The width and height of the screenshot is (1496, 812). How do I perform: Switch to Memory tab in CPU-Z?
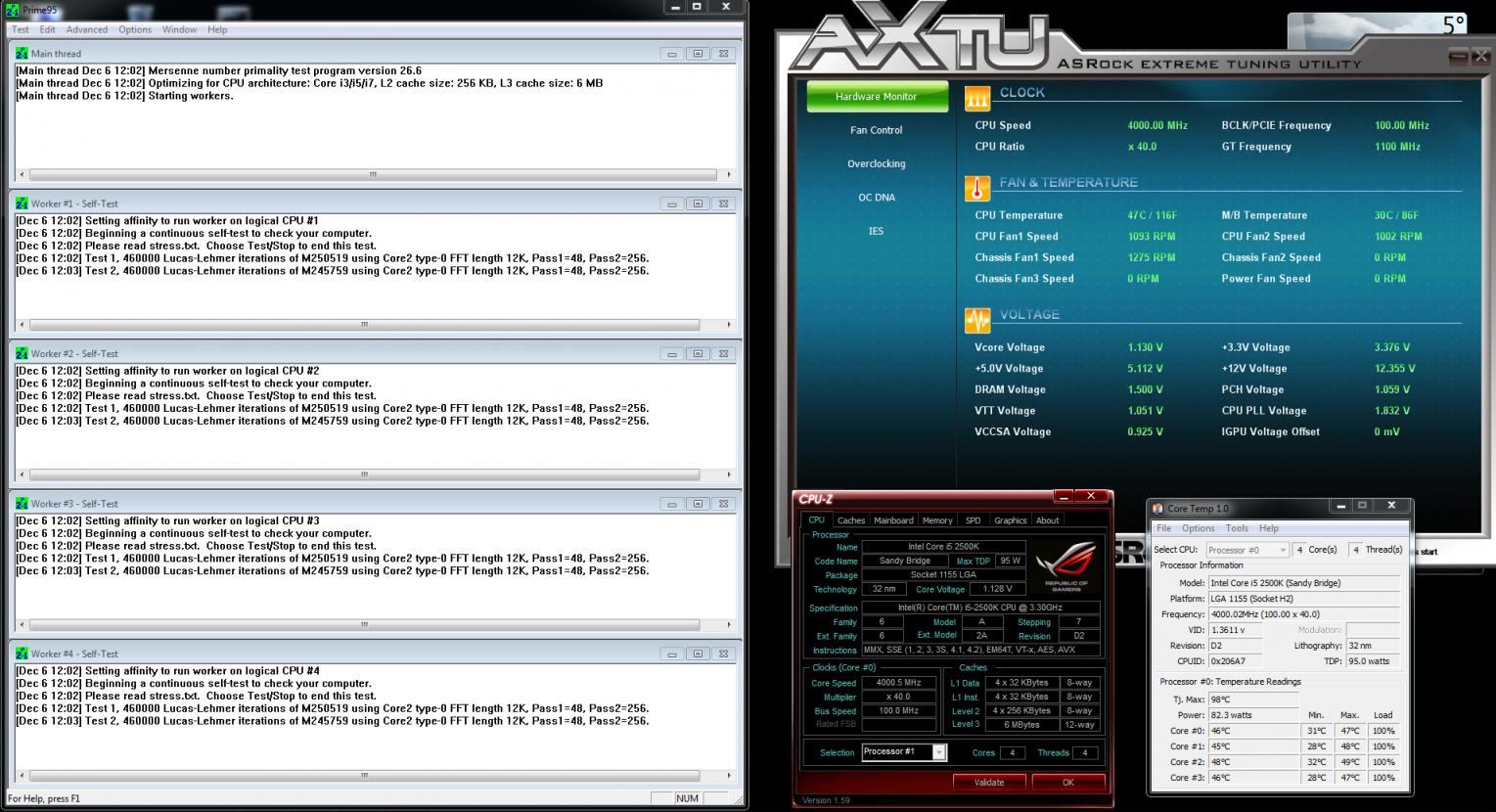(937, 520)
